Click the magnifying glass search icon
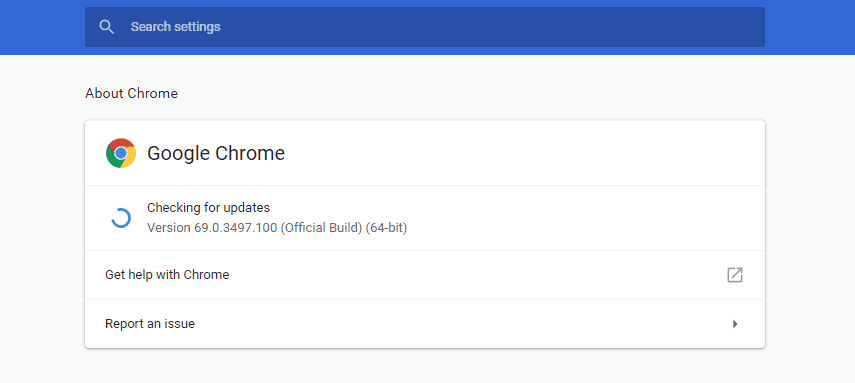855x383 pixels. pos(107,27)
